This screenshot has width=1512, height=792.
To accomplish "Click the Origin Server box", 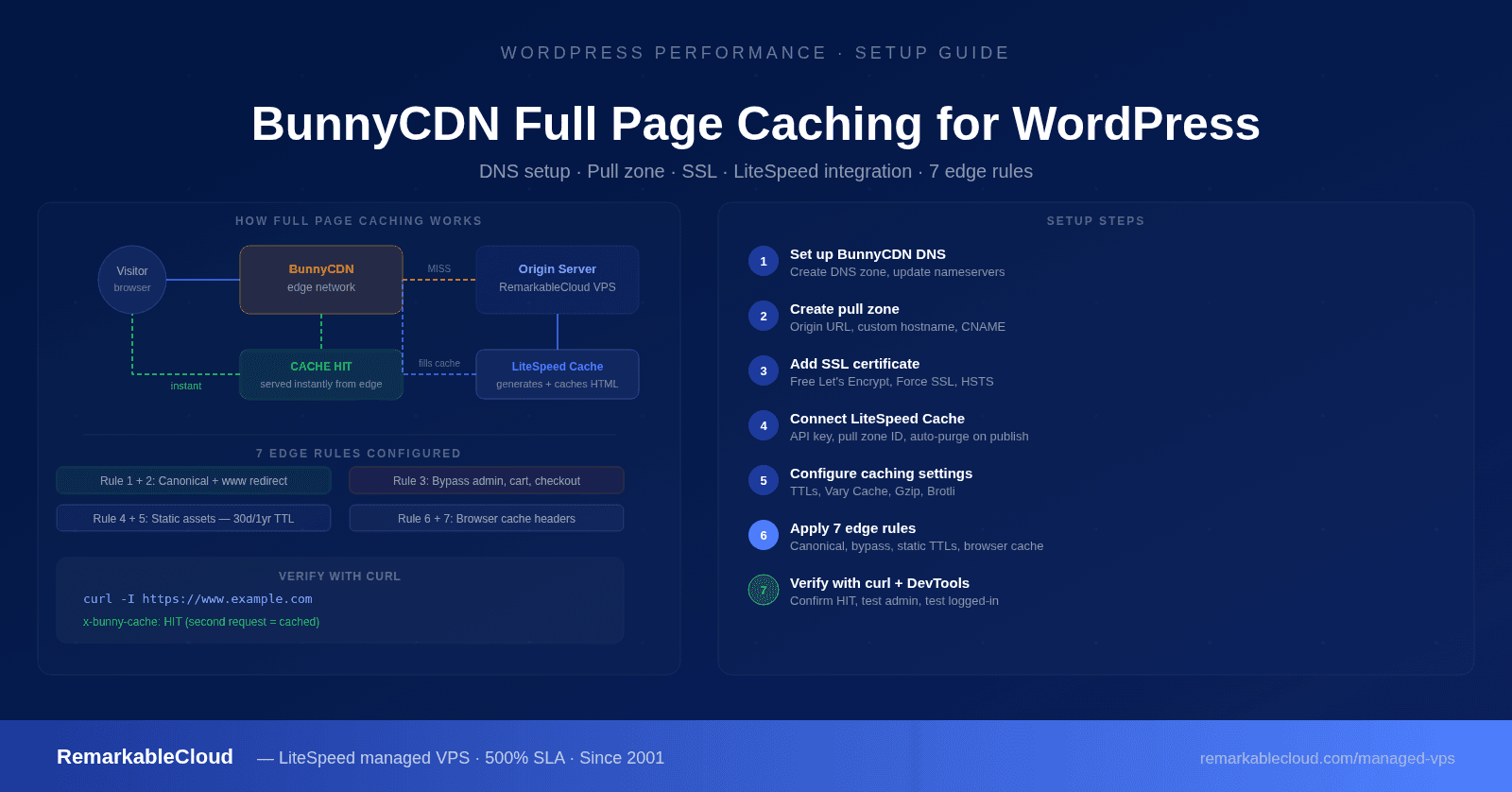I will click(x=558, y=280).
